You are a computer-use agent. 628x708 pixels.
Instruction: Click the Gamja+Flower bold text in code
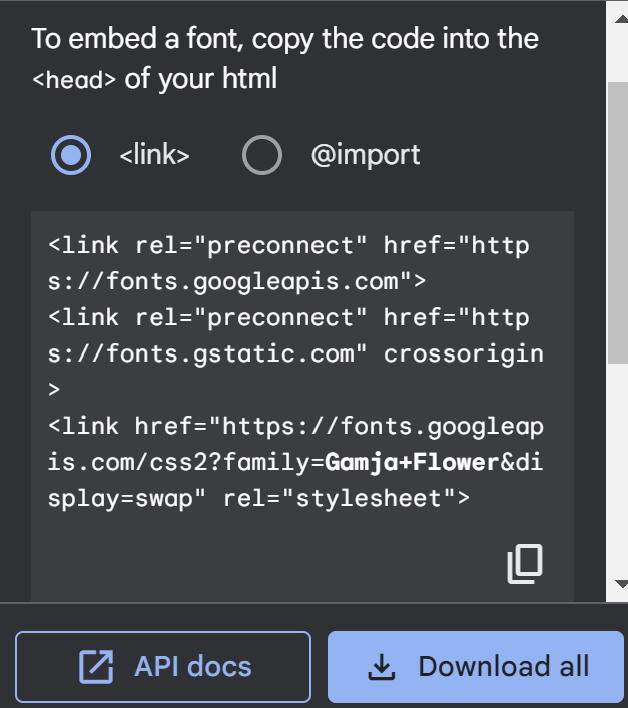click(412, 462)
